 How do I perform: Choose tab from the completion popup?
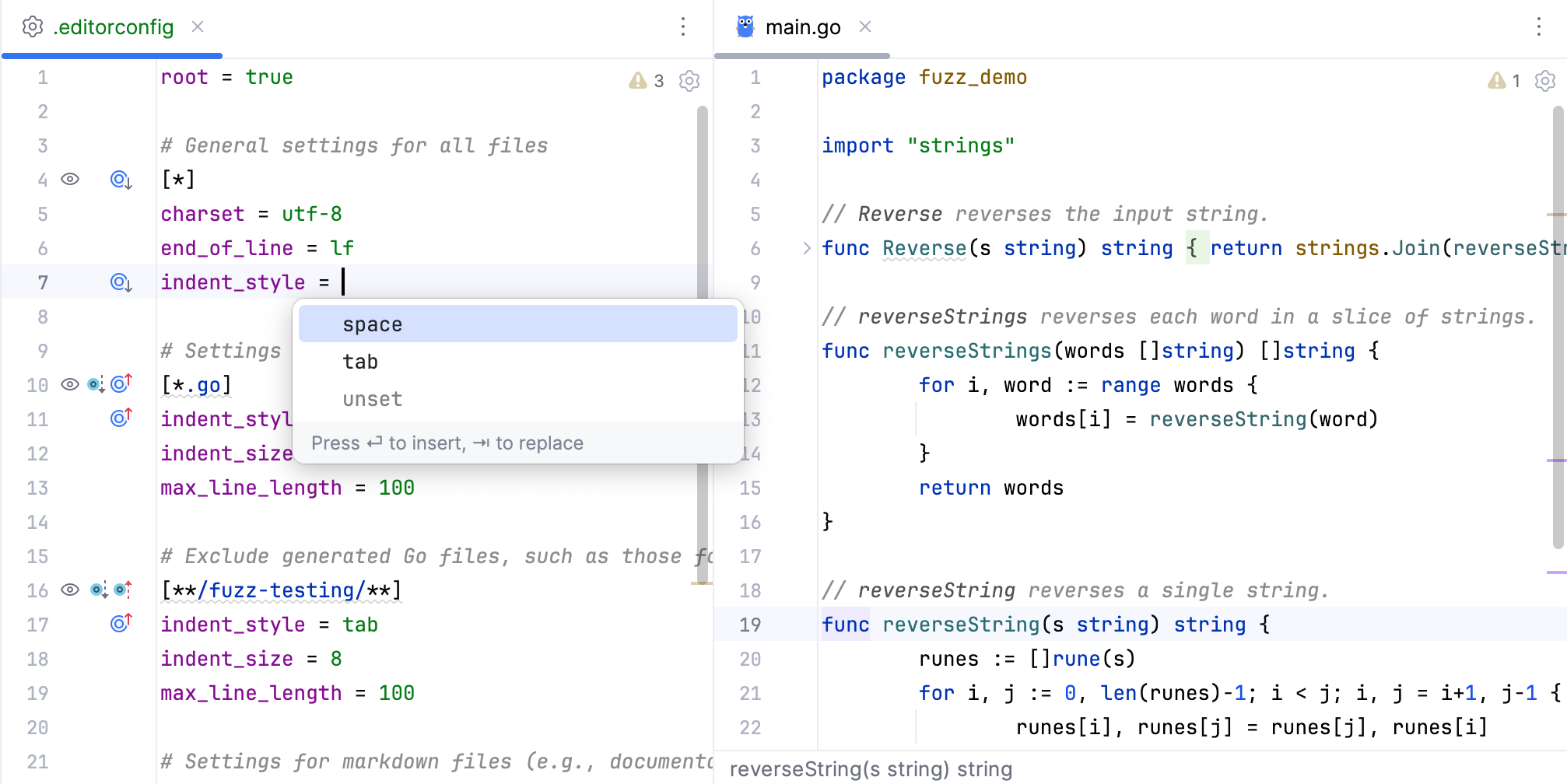tap(360, 361)
